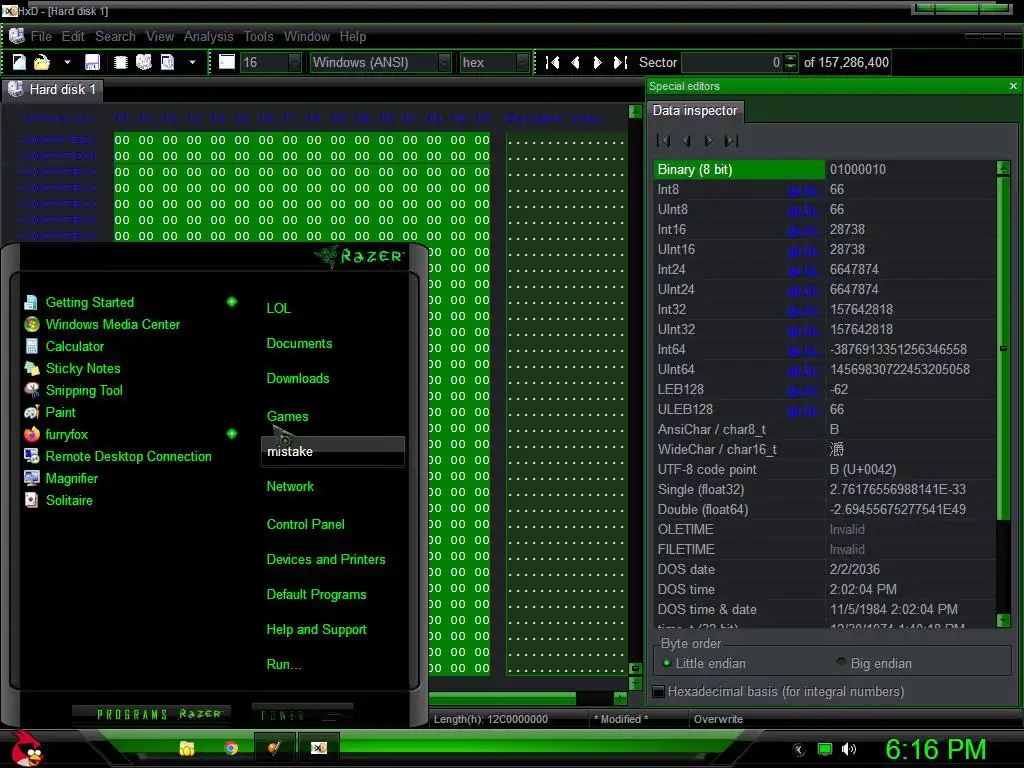
Task: Select the Data inspector tab
Action: point(695,111)
